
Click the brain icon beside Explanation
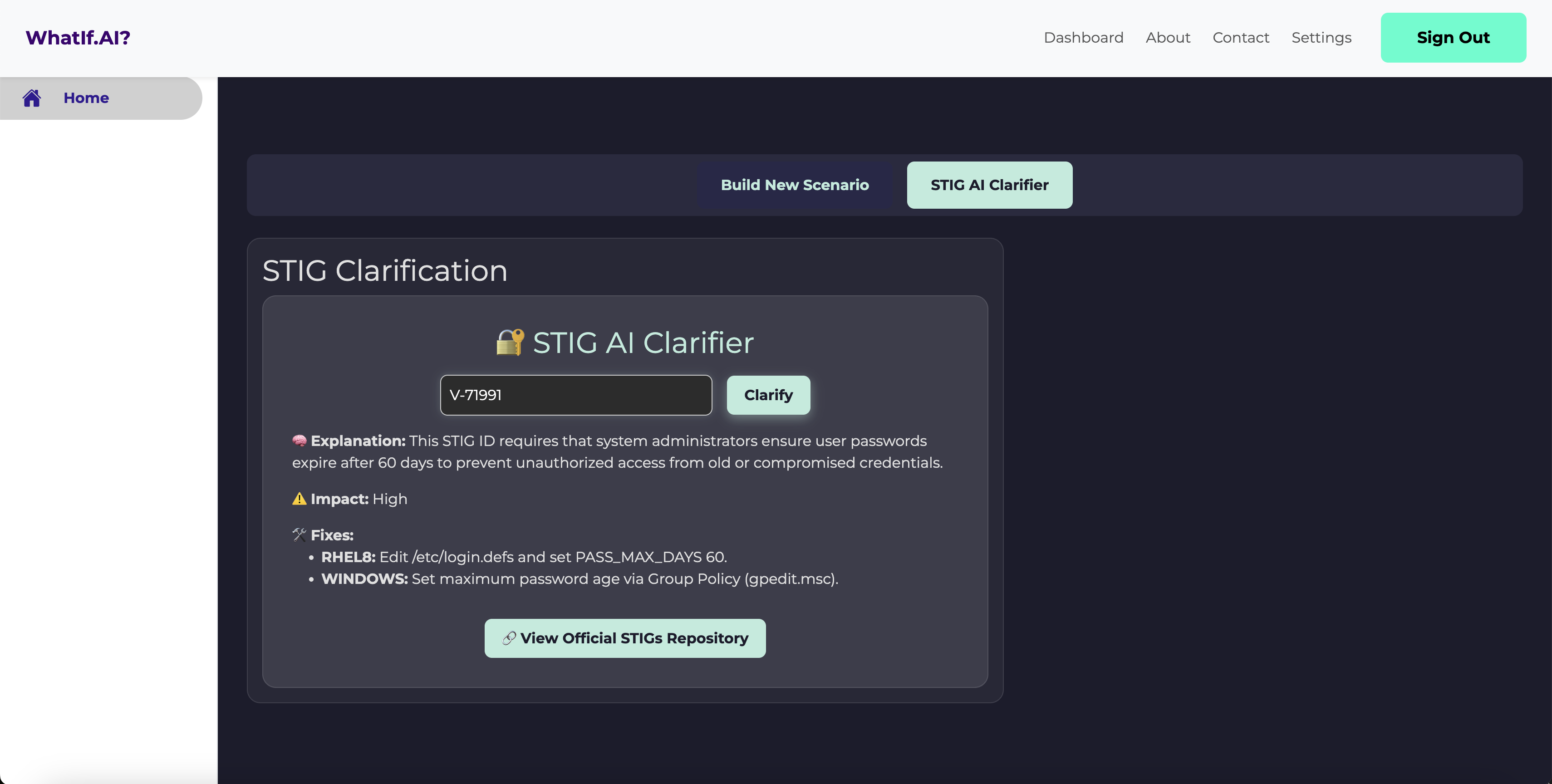click(x=299, y=441)
